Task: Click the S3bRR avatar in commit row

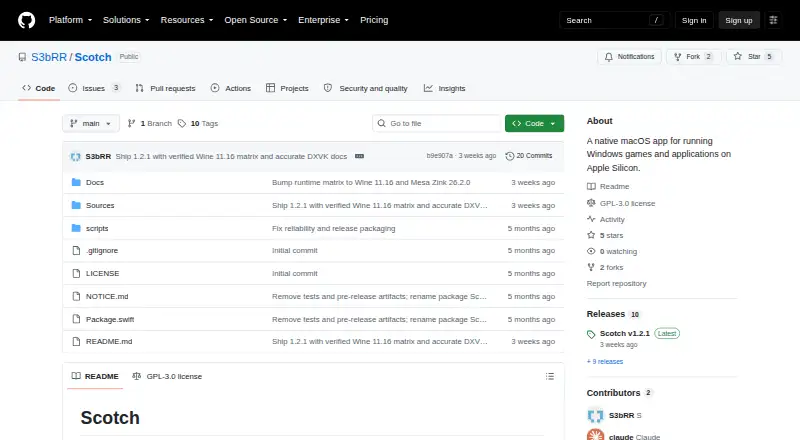Action: 76,156
